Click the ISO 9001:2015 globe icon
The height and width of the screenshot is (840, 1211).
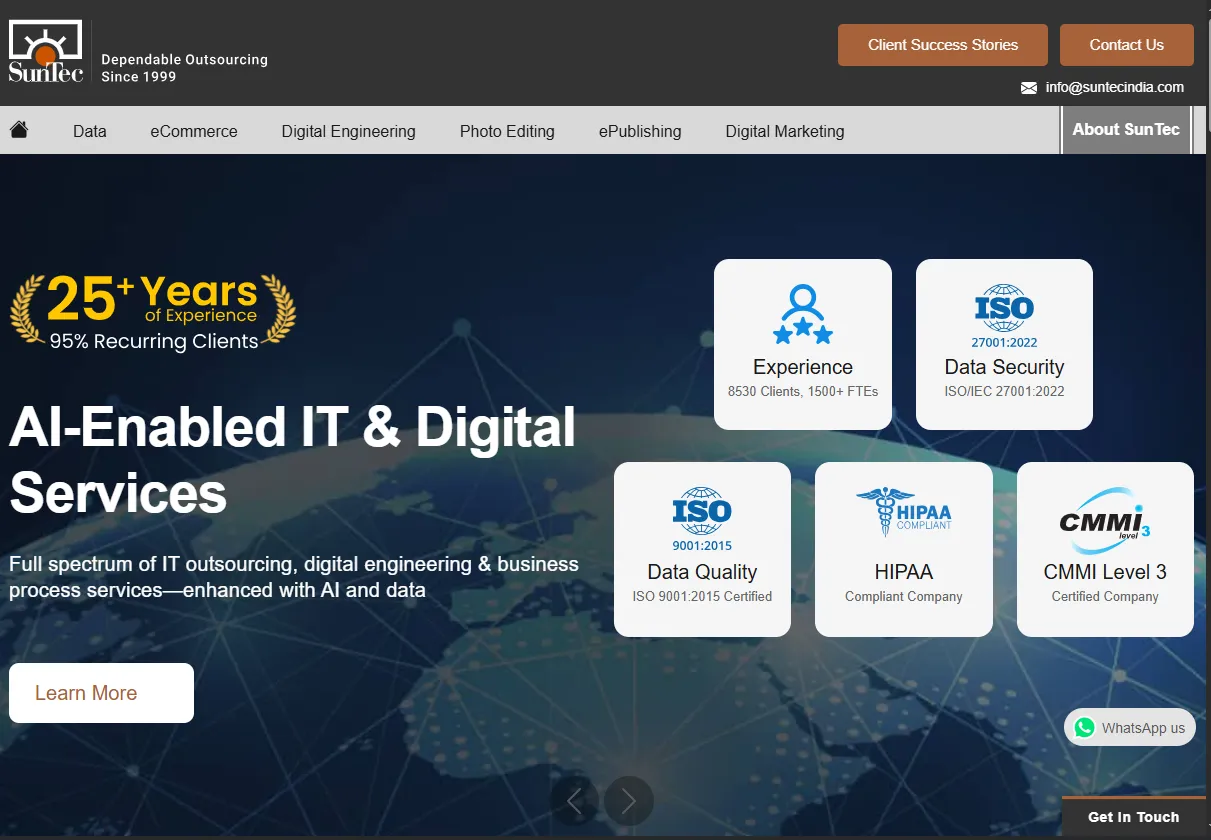point(702,518)
